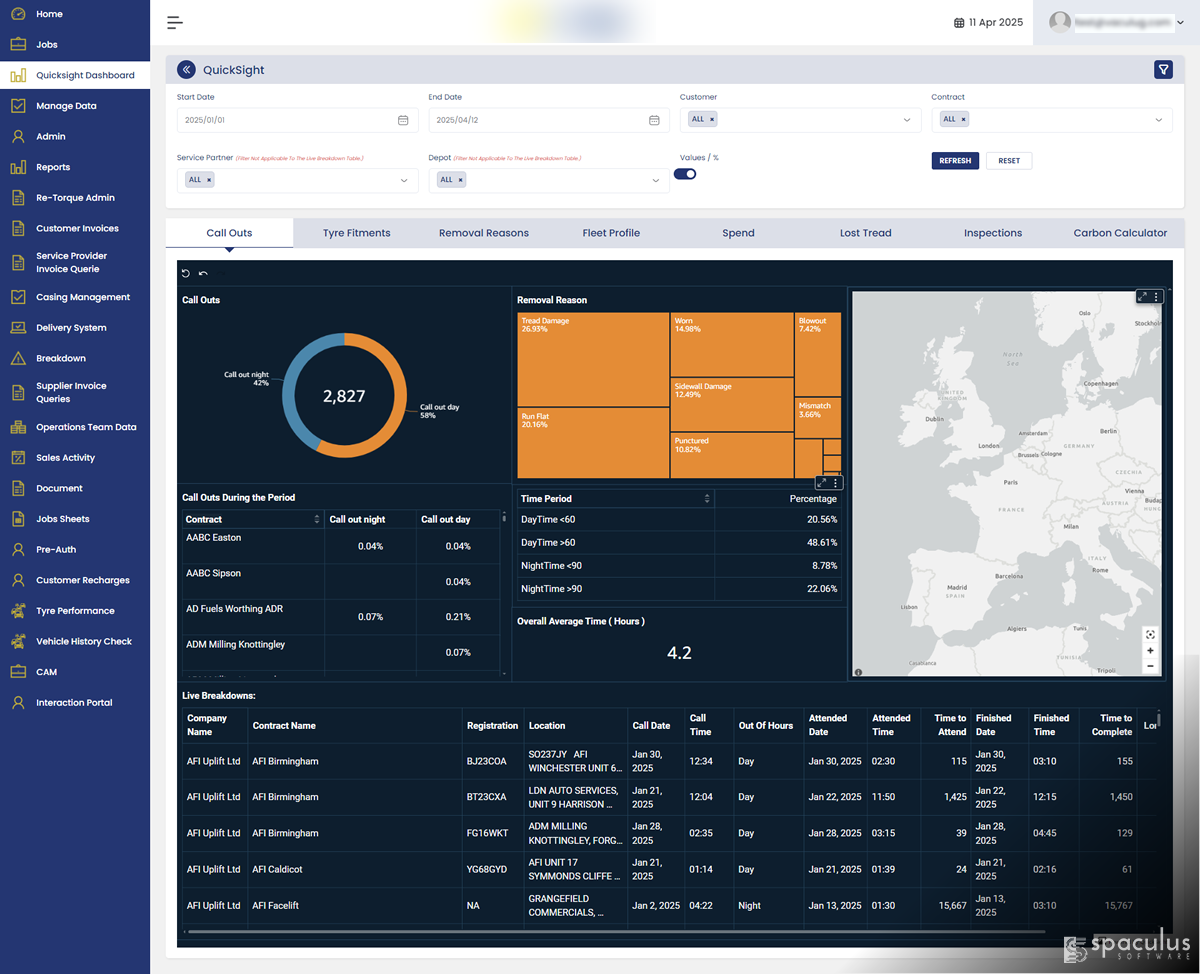Click the Operations Team Data building icon
Screen dimensions: 1200x974
click(18, 427)
